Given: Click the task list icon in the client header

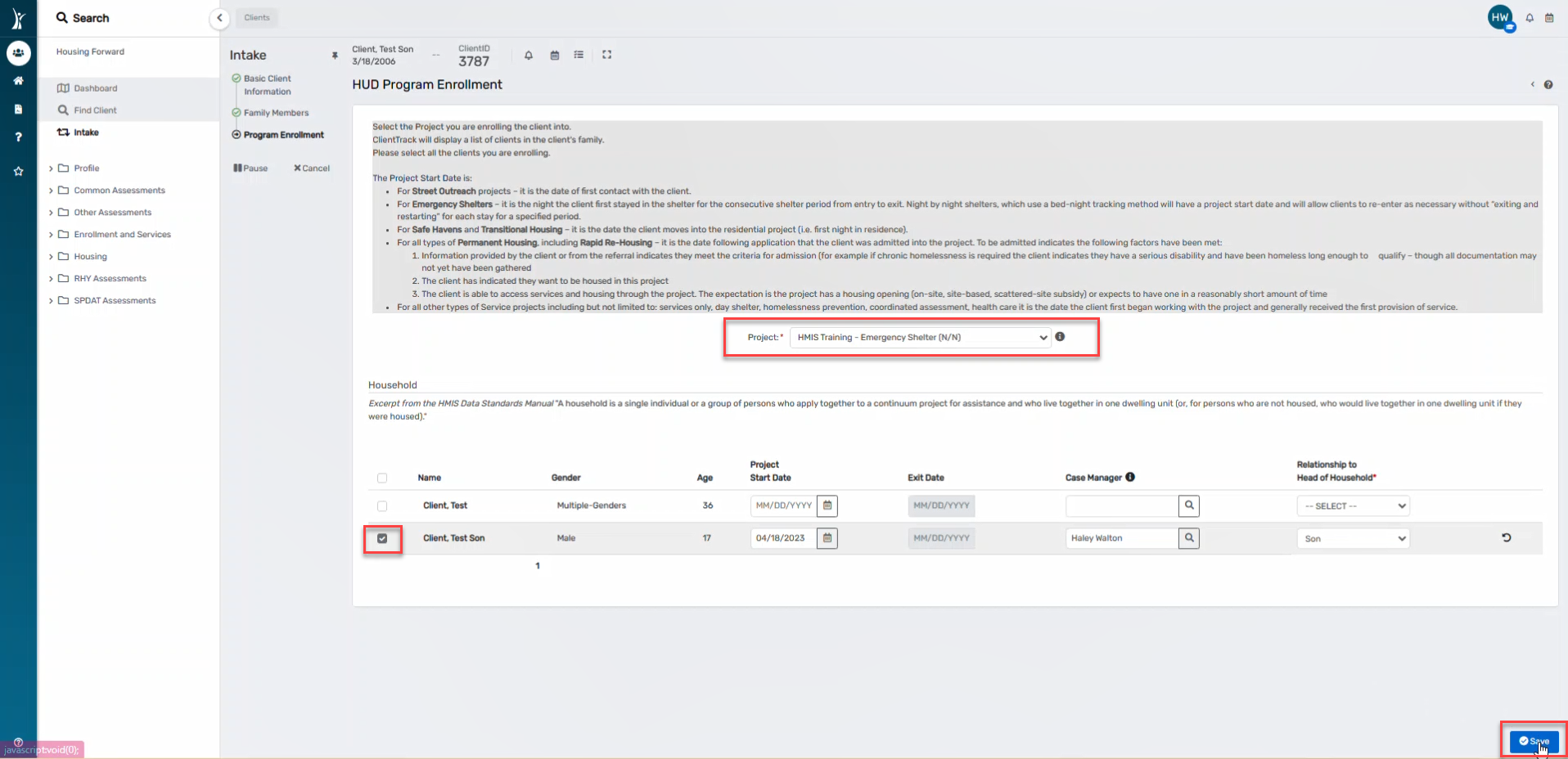Looking at the screenshot, I should coord(579,55).
